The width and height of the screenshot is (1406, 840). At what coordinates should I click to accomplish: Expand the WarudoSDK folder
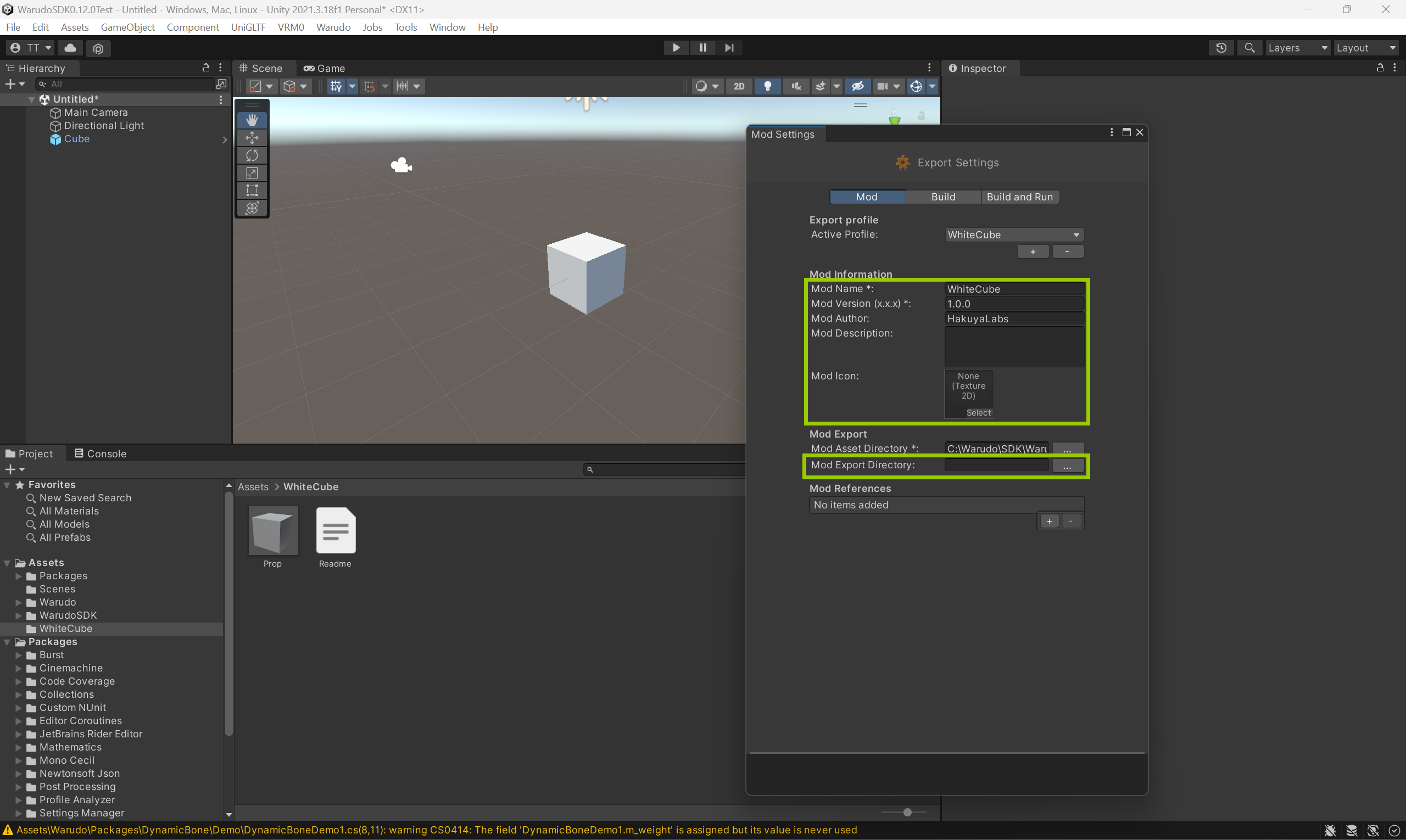tap(18, 615)
